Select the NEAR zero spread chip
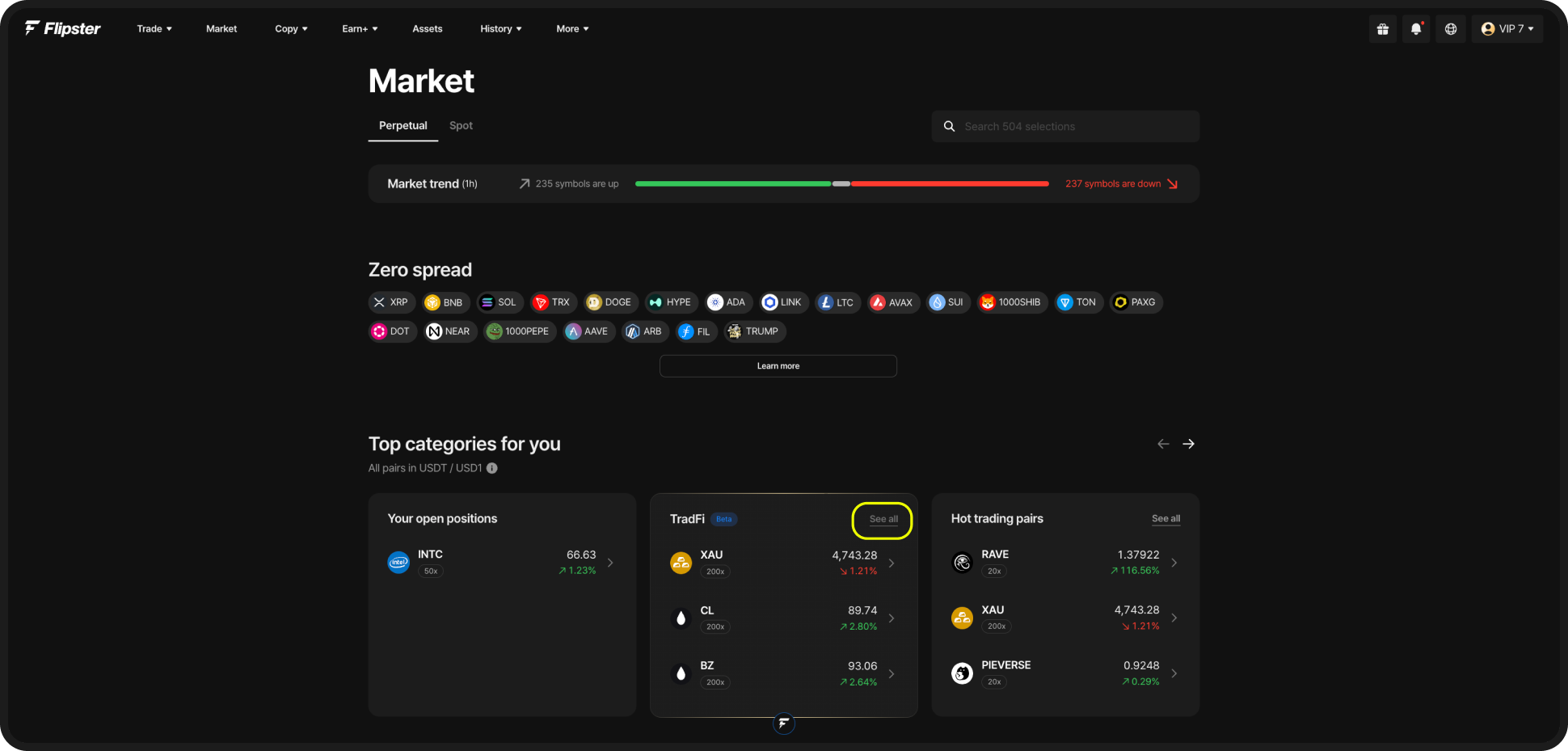The height and width of the screenshot is (751, 1568). click(450, 331)
